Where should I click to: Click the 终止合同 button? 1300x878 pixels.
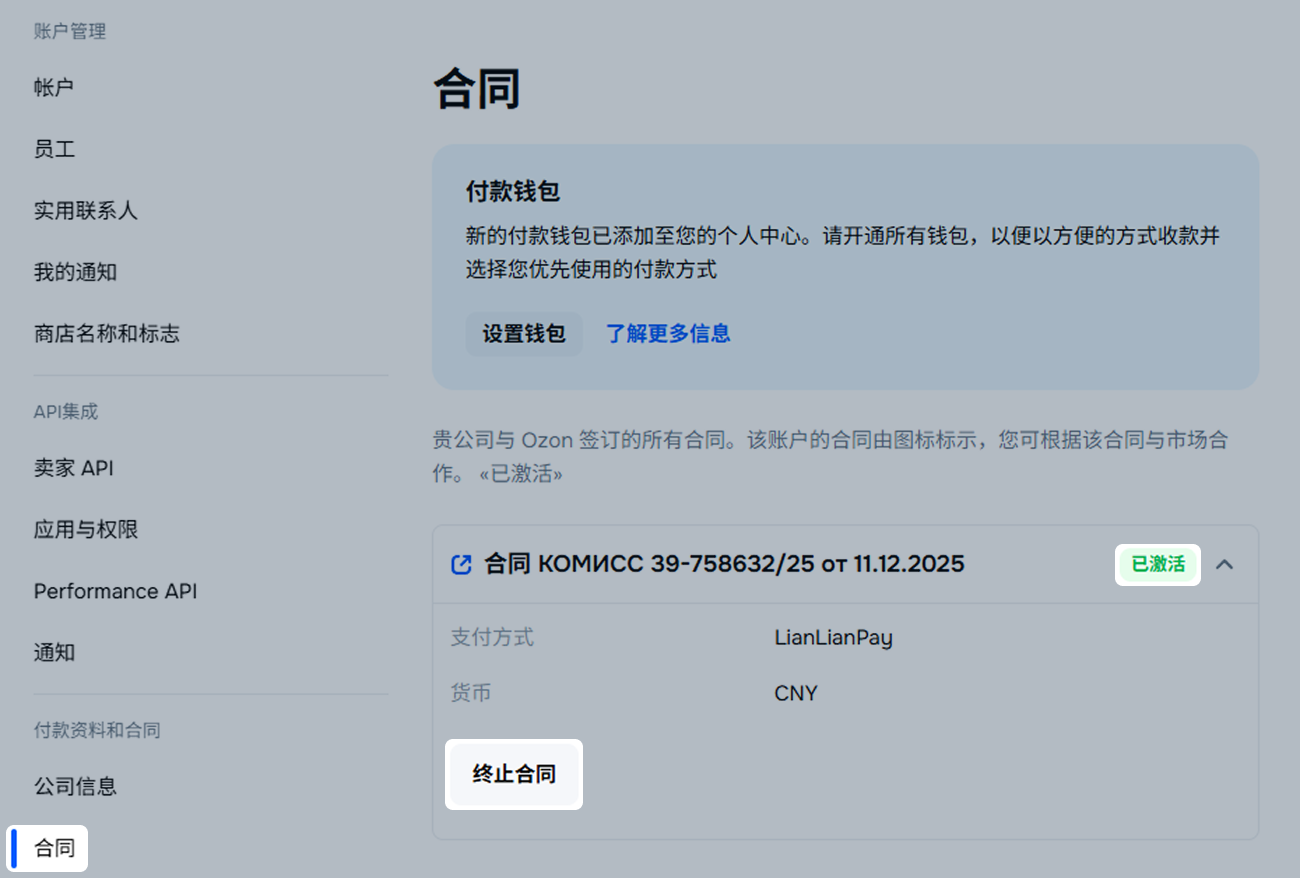pos(514,774)
